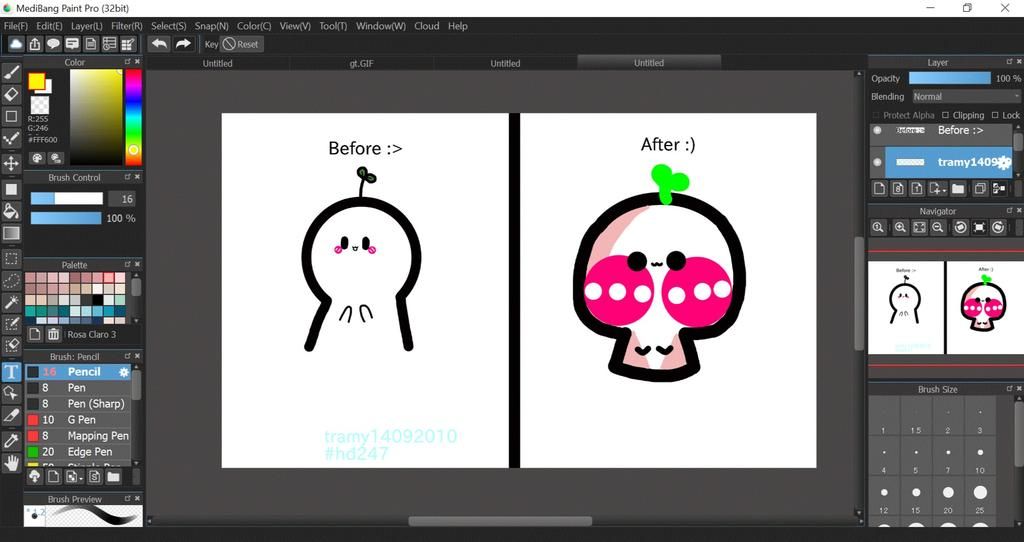Select the G Pen brush
This screenshot has width=1024, height=542.
pyautogui.click(x=78, y=420)
